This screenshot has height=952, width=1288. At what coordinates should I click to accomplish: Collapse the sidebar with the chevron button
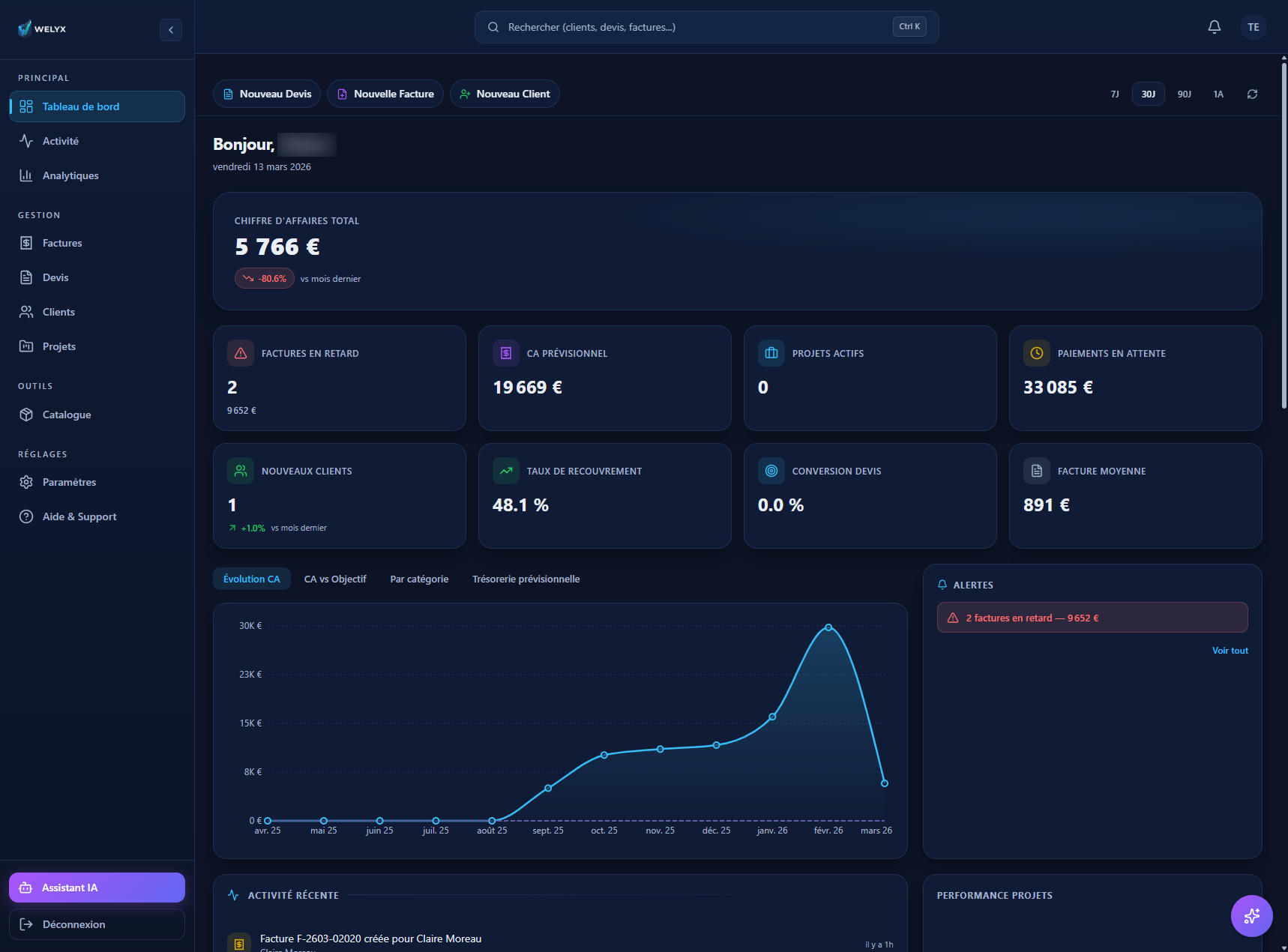(170, 30)
